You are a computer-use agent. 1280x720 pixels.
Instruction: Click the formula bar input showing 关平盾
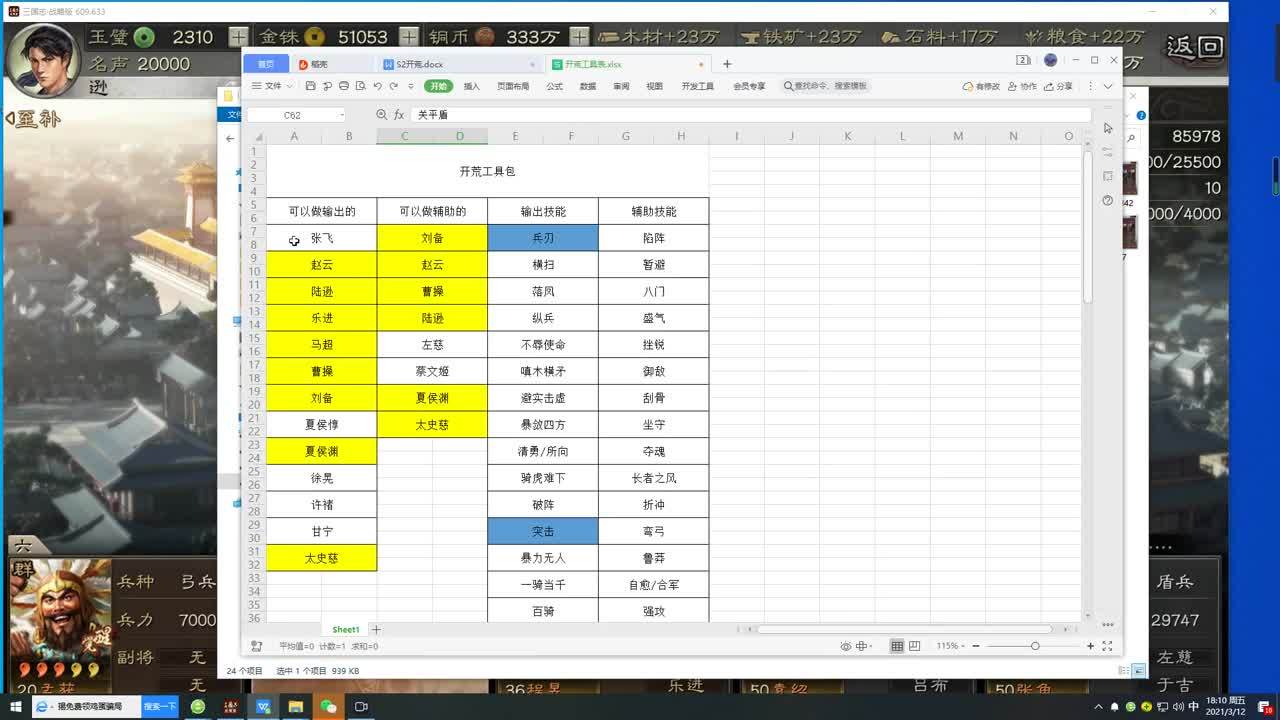750,115
